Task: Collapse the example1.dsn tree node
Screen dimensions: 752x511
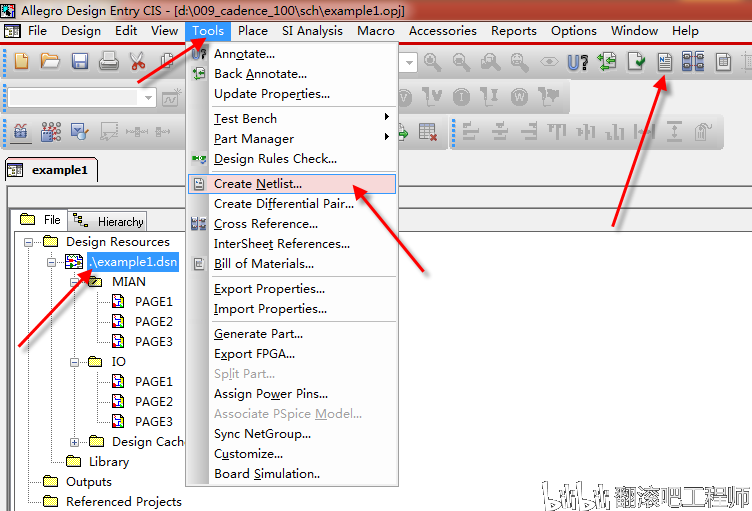Action: click(x=51, y=262)
